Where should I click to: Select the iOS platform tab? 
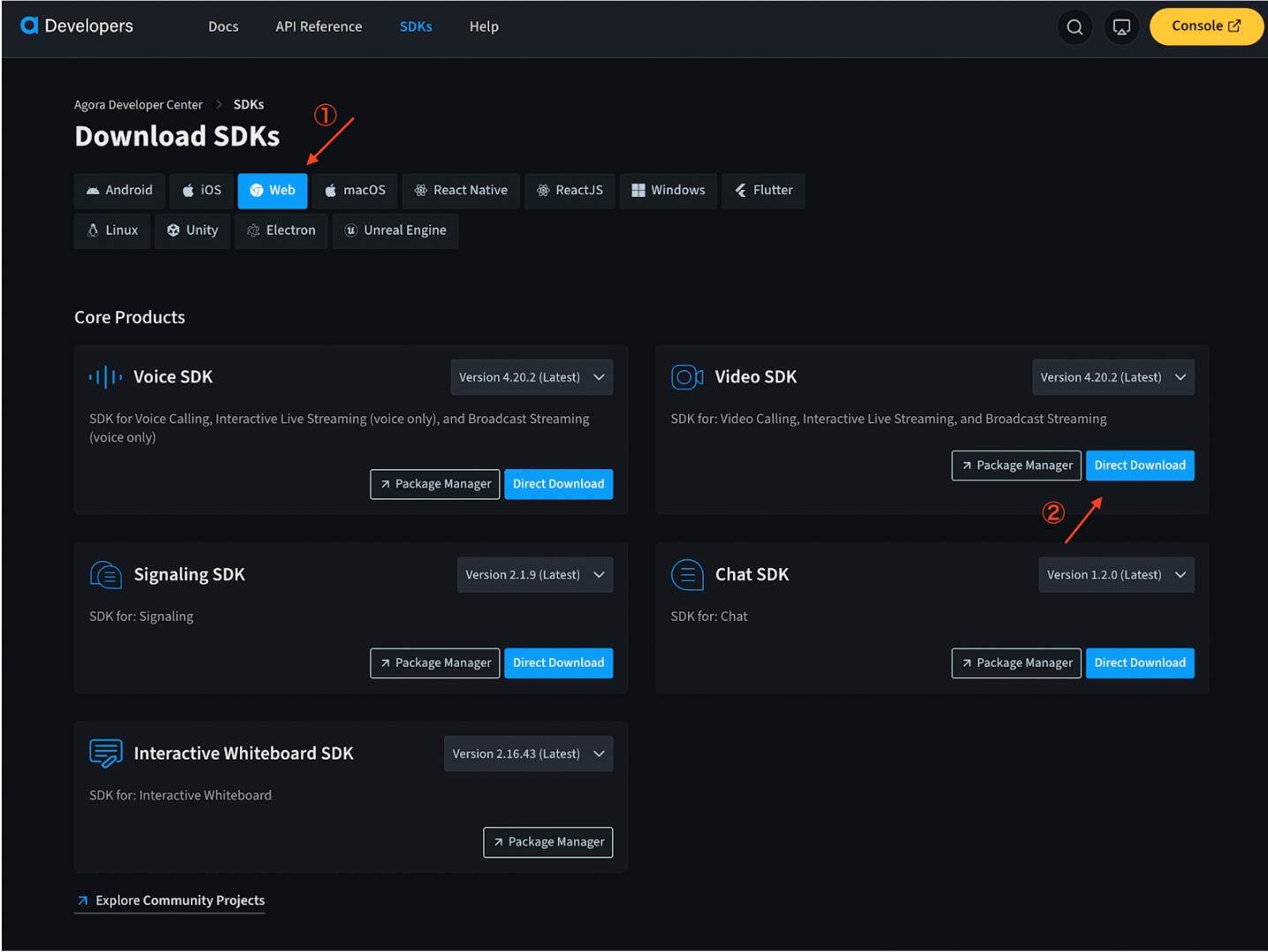[201, 190]
